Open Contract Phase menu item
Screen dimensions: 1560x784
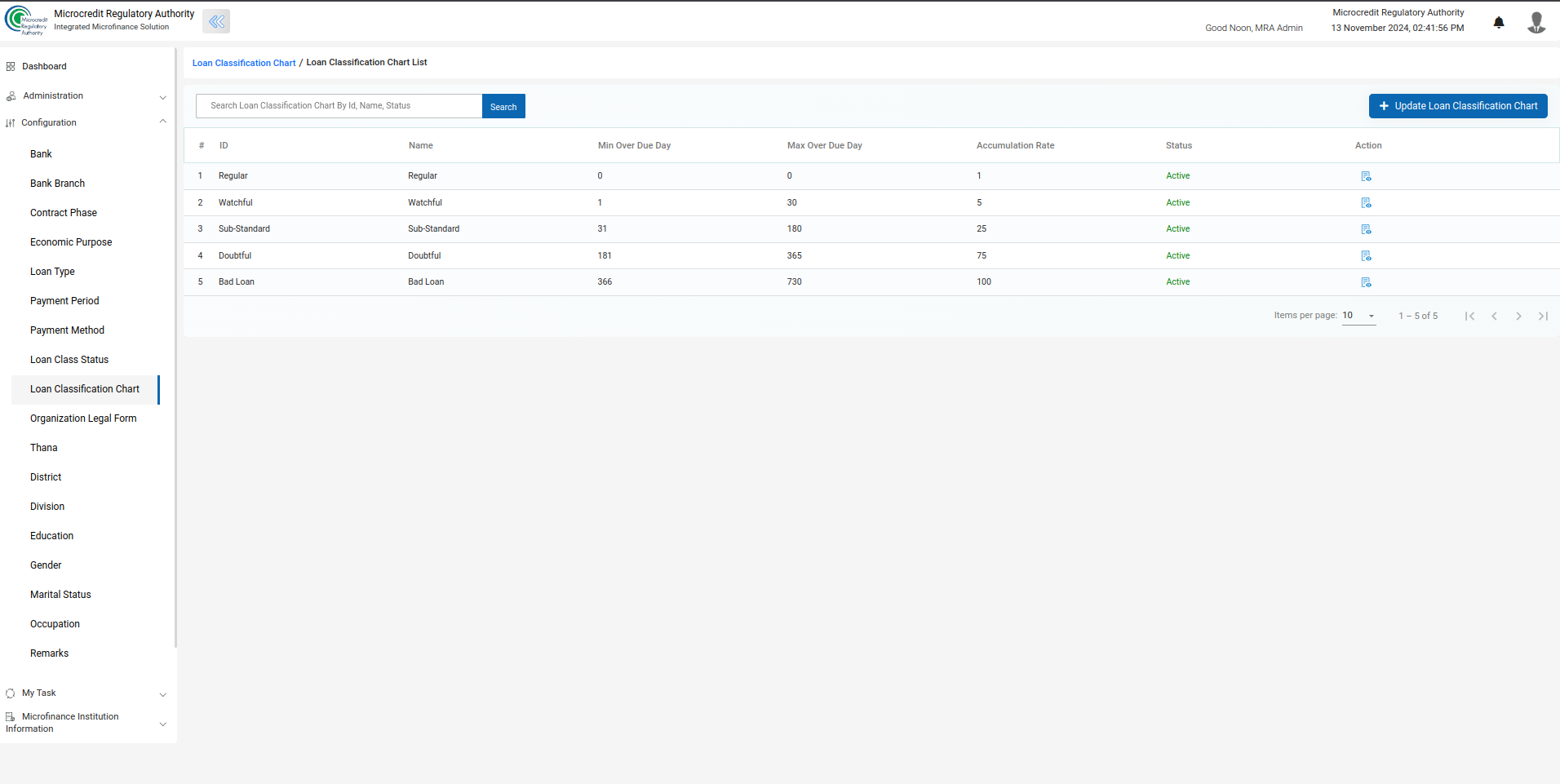(64, 213)
